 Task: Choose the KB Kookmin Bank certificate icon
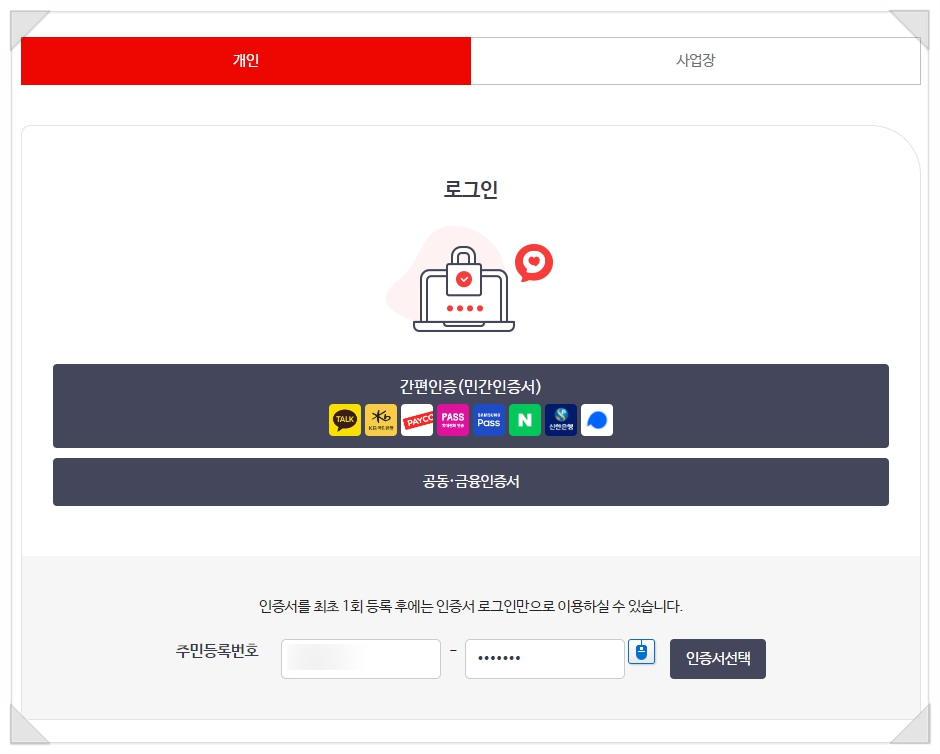381,420
